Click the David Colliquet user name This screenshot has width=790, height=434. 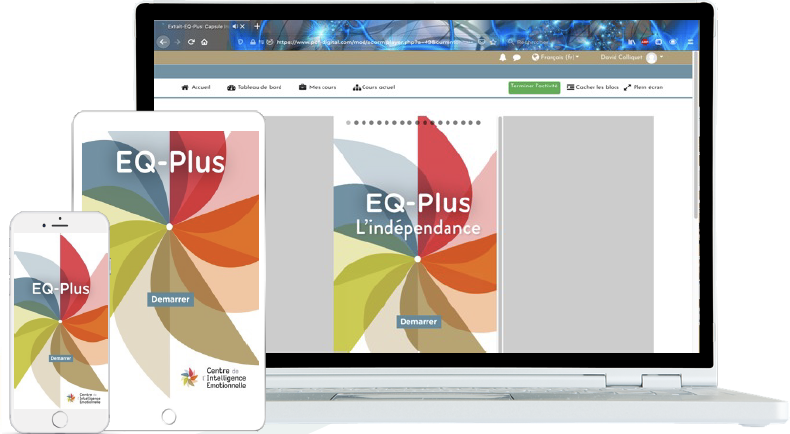pos(621,57)
